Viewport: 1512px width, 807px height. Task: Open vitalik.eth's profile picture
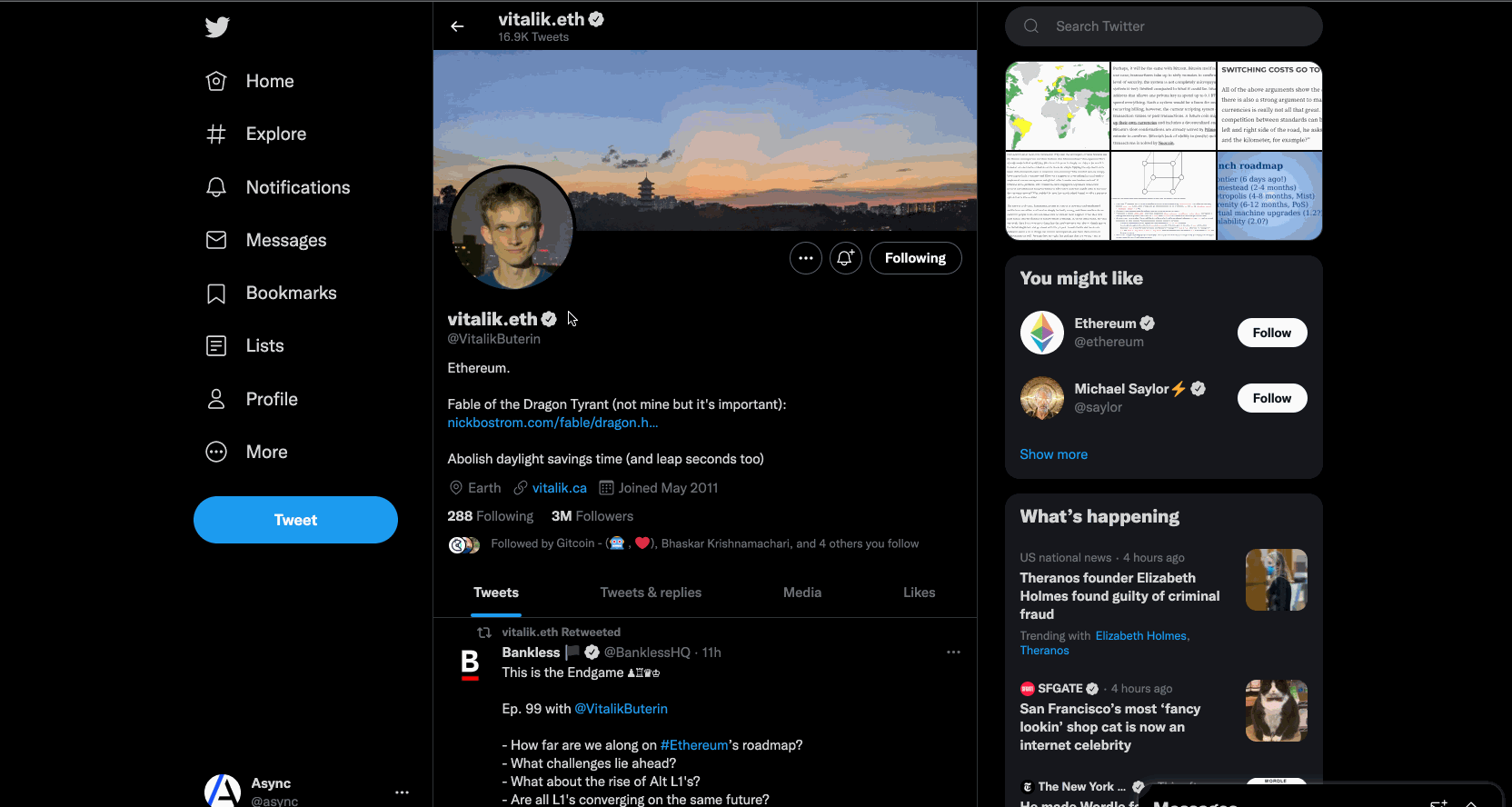coord(512,229)
